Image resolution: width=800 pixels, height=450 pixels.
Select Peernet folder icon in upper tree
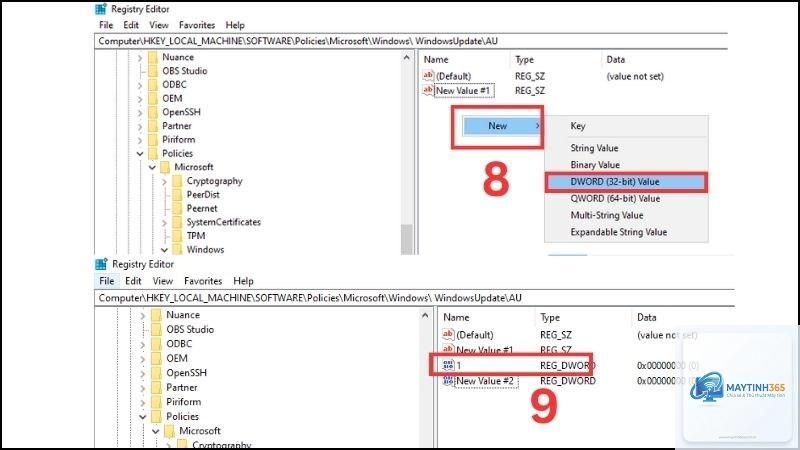pyautogui.click(x=177, y=209)
